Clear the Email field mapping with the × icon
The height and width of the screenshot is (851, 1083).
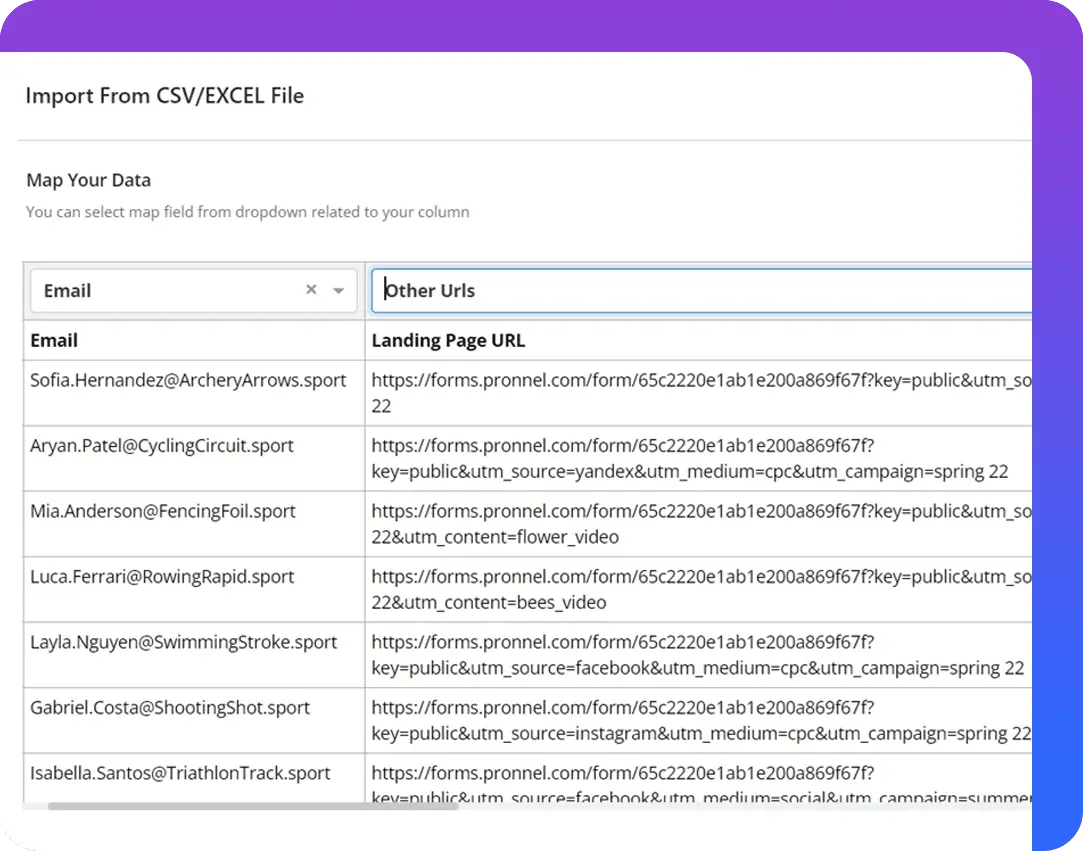pos(310,290)
